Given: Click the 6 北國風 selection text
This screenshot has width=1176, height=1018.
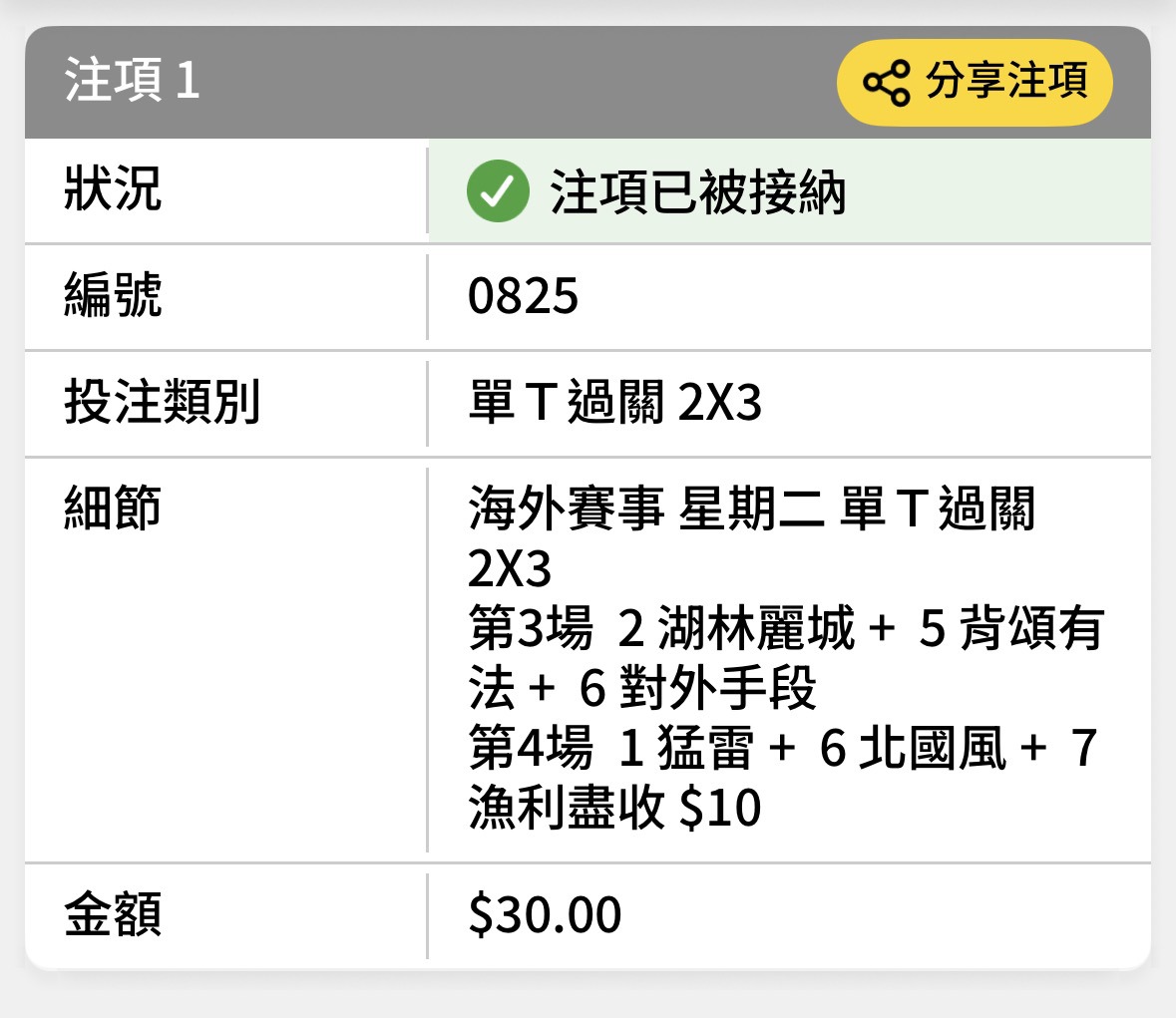Looking at the screenshot, I should [913, 748].
